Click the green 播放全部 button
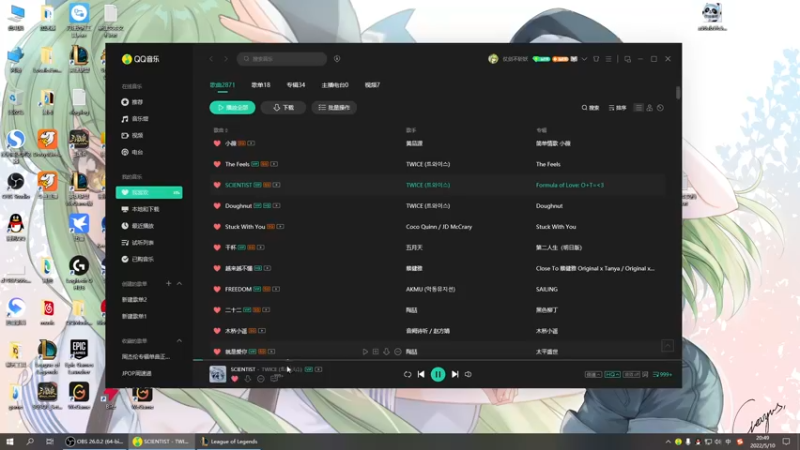The width and height of the screenshot is (800, 450). coord(232,108)
